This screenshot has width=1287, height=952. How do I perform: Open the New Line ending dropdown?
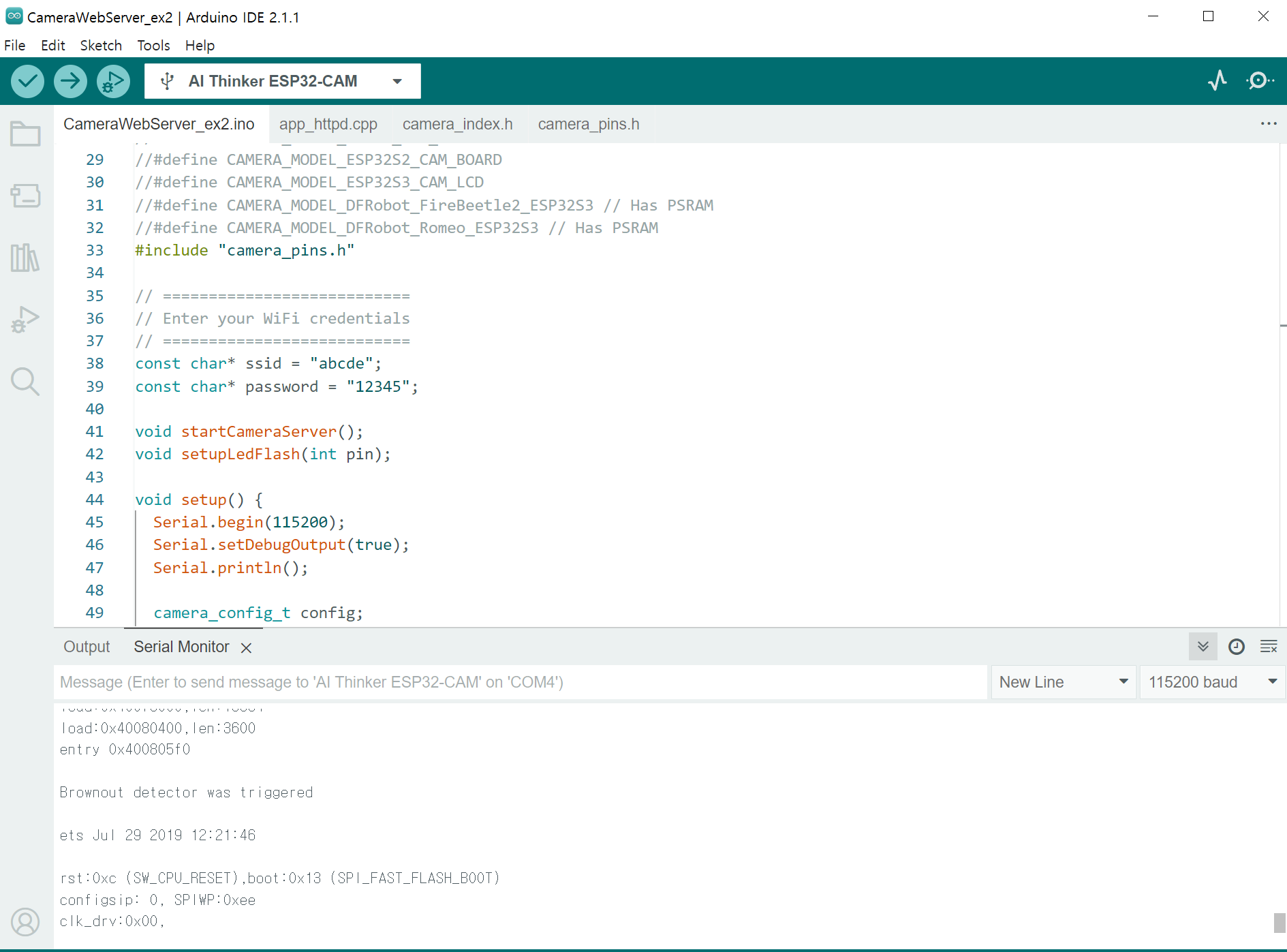click(x=1063, y=682)
